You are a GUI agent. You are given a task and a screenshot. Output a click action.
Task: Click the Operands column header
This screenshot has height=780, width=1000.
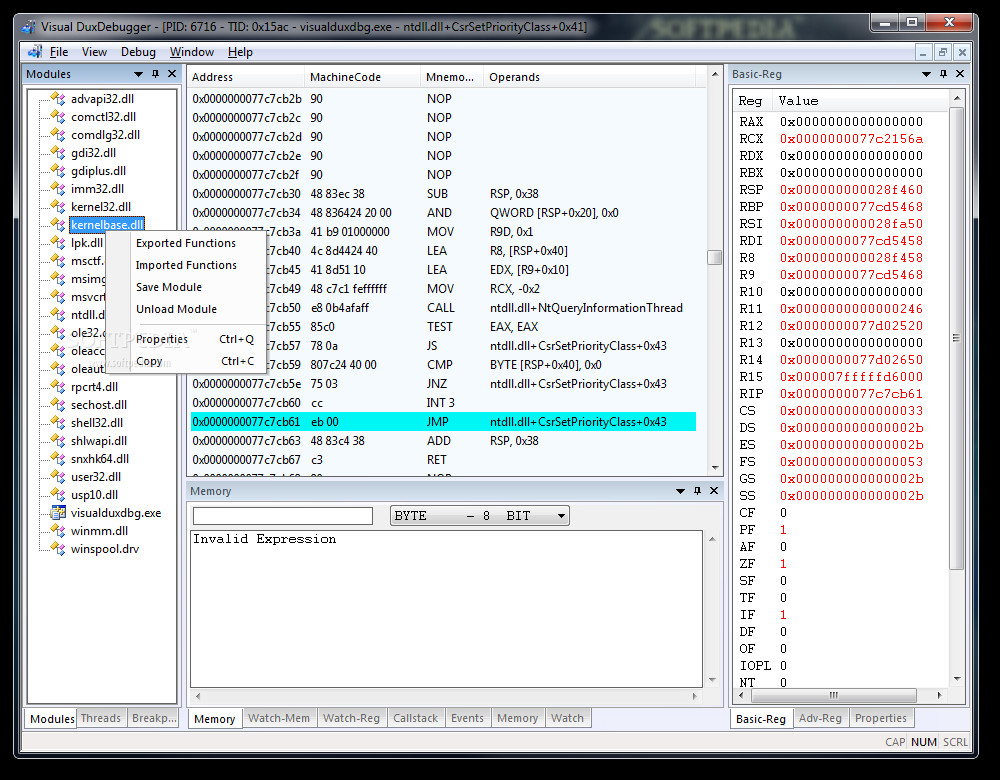[589, 77]
